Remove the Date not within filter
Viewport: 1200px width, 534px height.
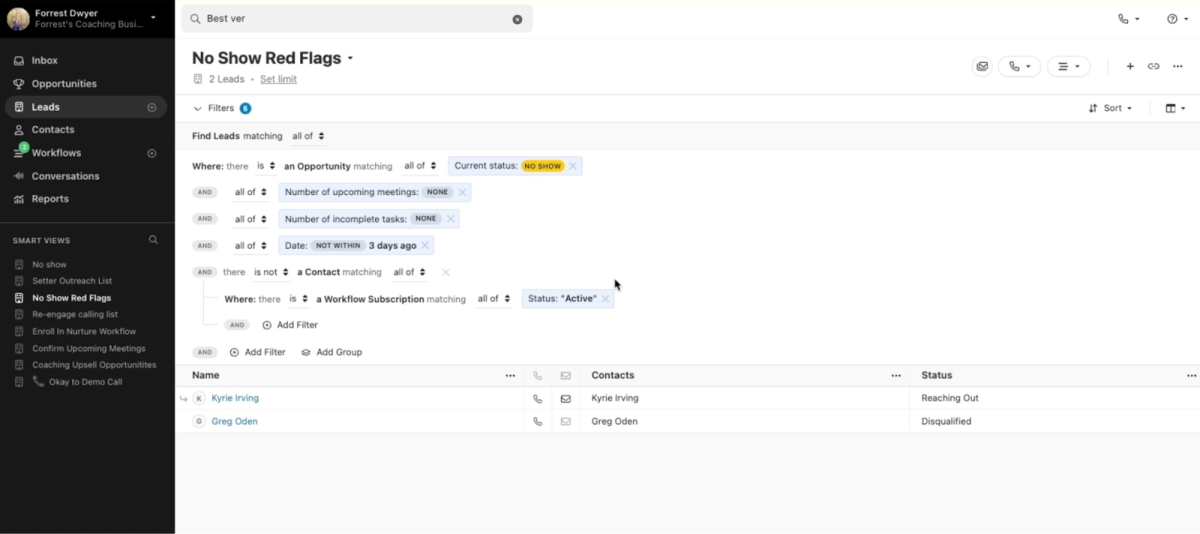425,245
